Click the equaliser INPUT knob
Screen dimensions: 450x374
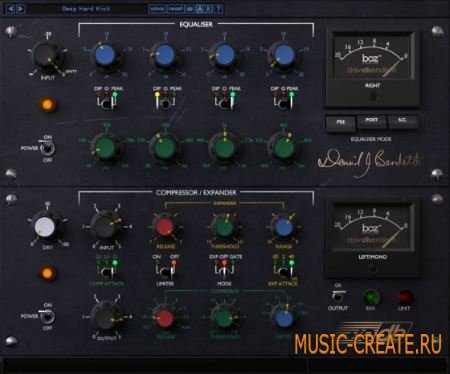[x=46, y=56]
